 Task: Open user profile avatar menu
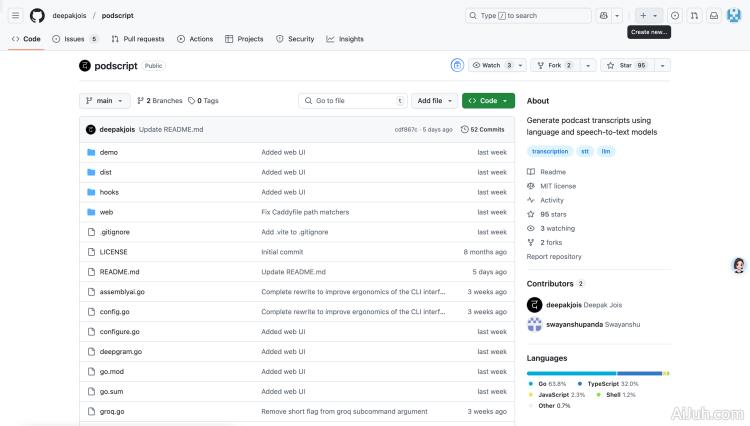click(x=733, y=16)
